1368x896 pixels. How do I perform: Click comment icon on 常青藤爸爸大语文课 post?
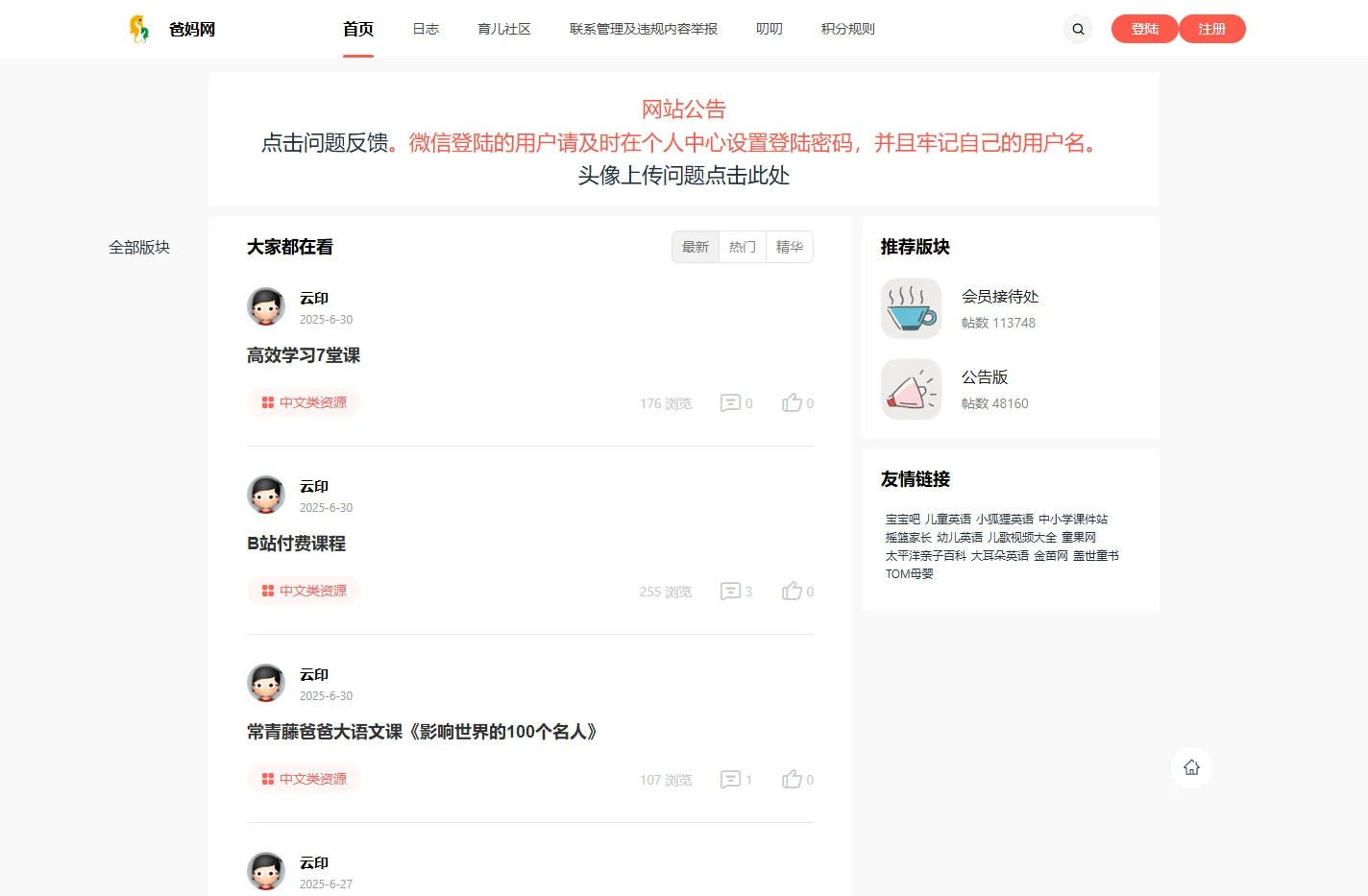coord(730,779)
